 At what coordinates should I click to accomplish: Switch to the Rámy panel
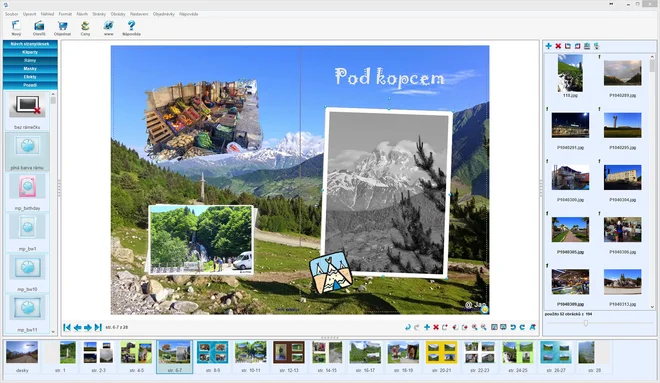click(30, 61)
